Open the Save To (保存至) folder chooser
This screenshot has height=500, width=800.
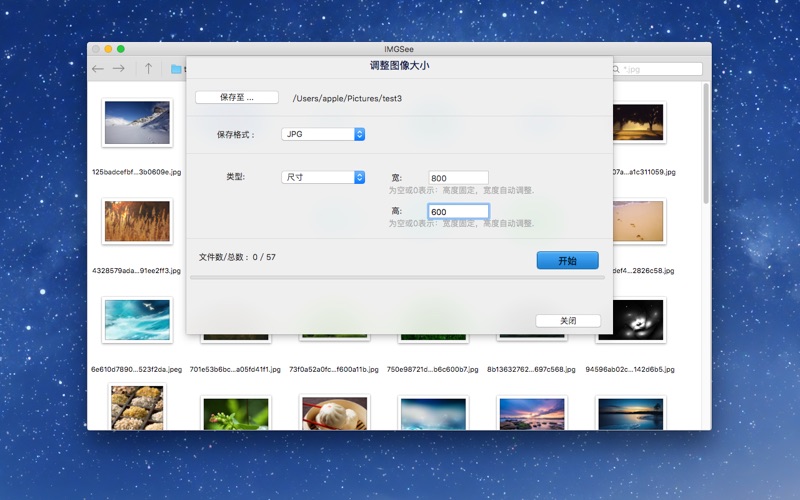(237, 97)
